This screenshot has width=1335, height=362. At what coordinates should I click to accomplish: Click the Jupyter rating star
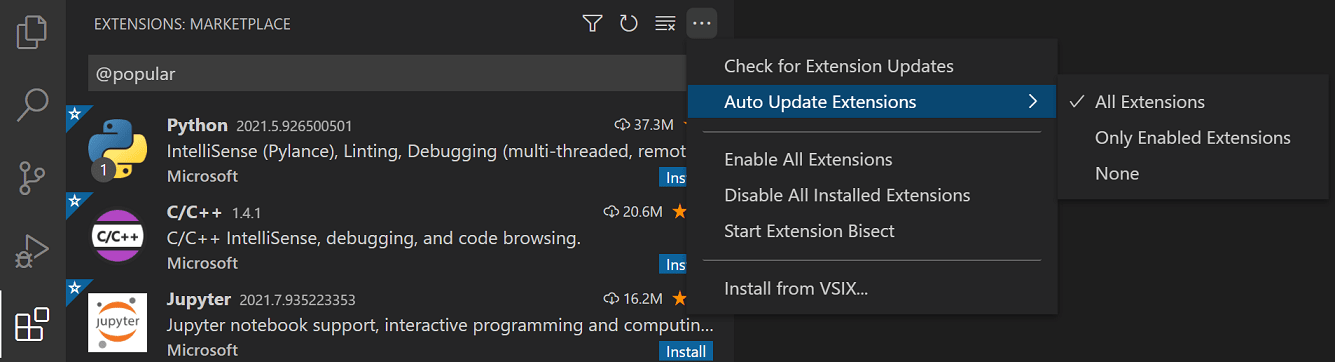(x=679, y=299)
